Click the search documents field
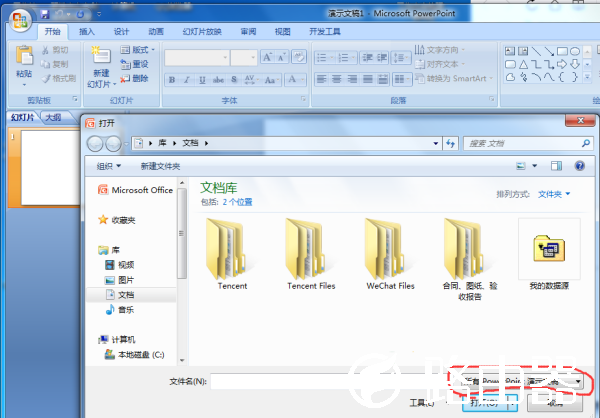 click(x=528, y=144)
